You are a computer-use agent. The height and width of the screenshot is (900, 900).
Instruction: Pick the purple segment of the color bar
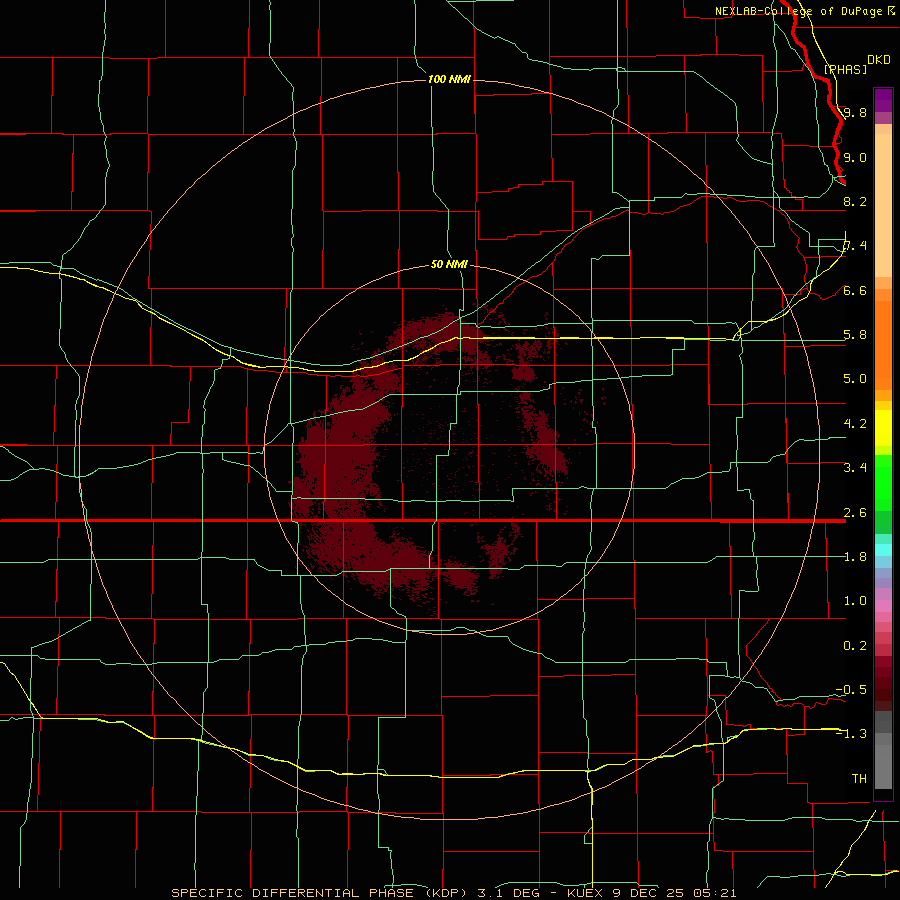point(883,100)
